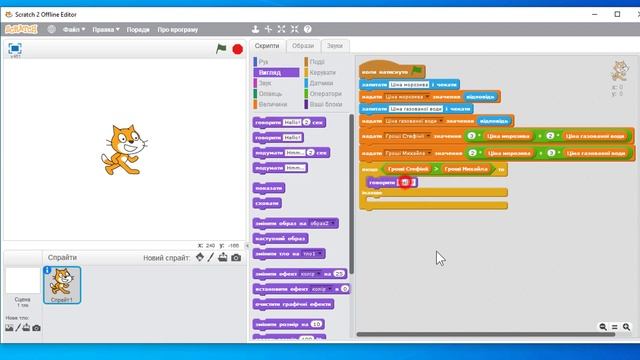The image size is (640, 360).
Task: Open Про програму
Action: (178, 29)
